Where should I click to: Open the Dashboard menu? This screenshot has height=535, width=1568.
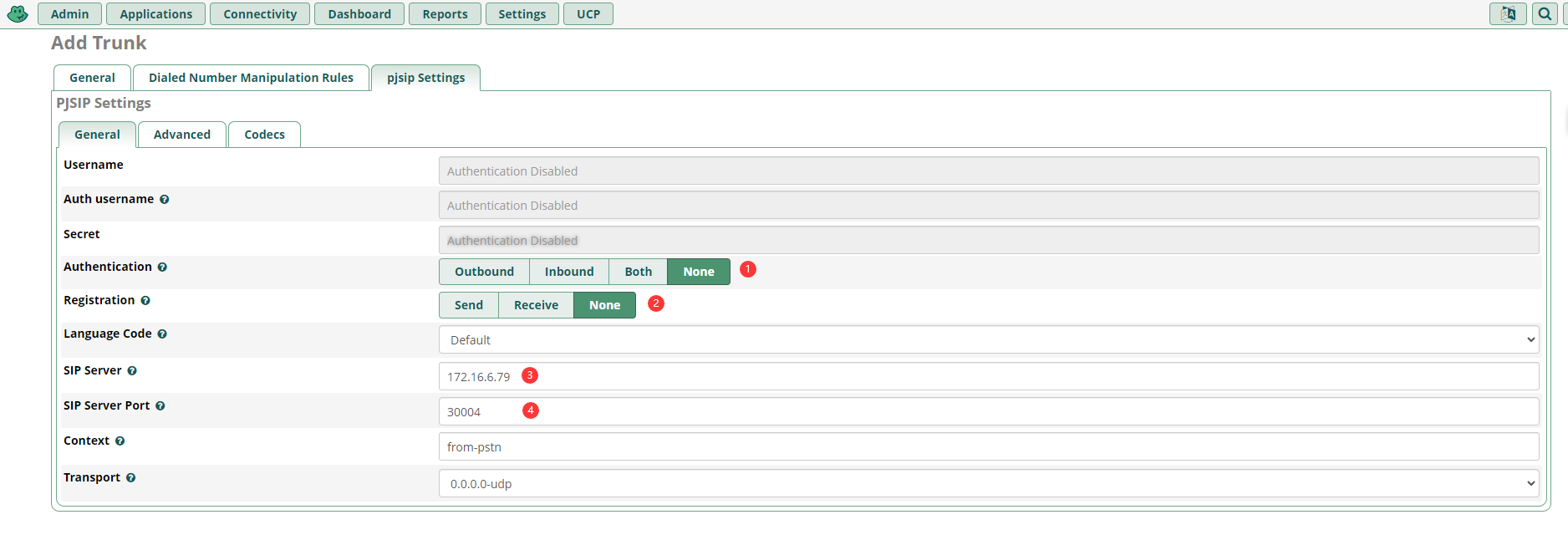tap(359, 14)
